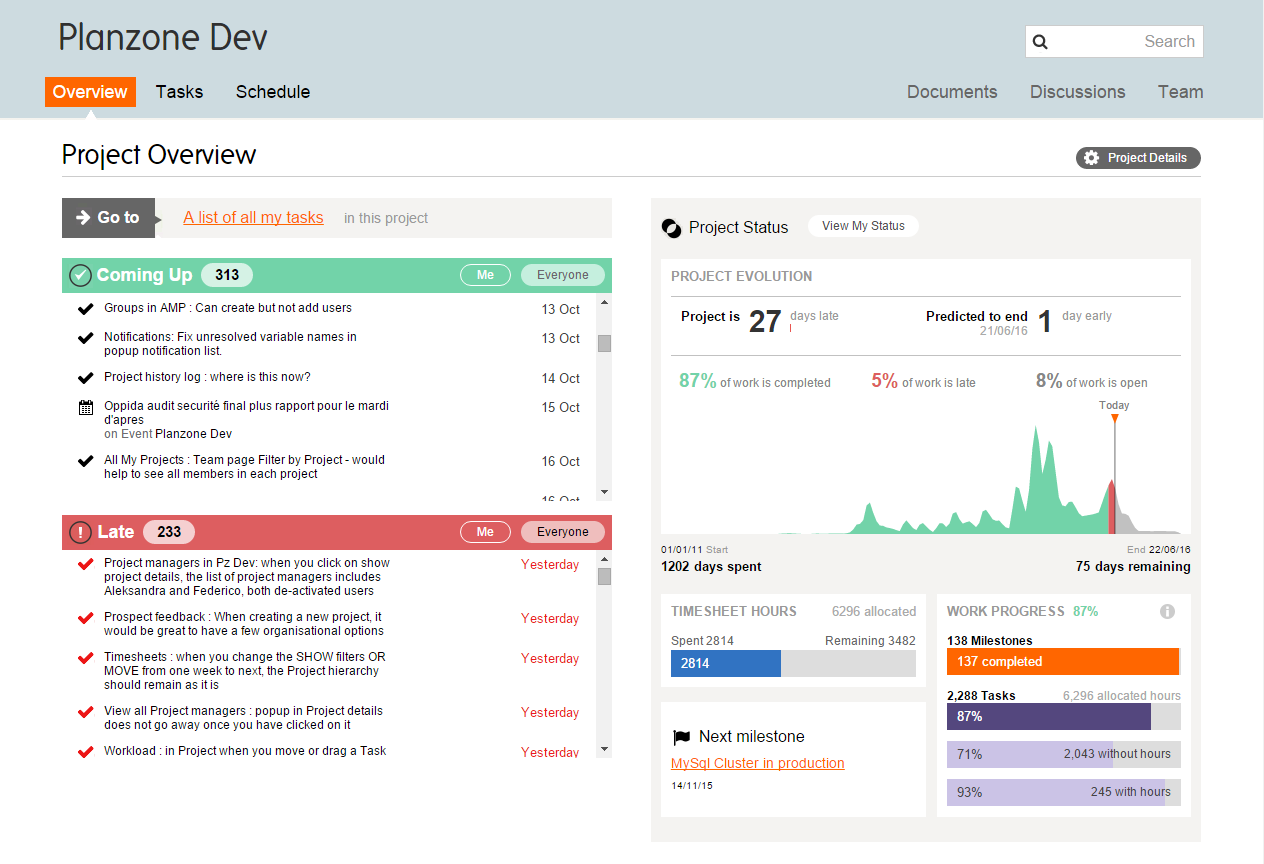Click the Project Status pie icon

point(671,227)
